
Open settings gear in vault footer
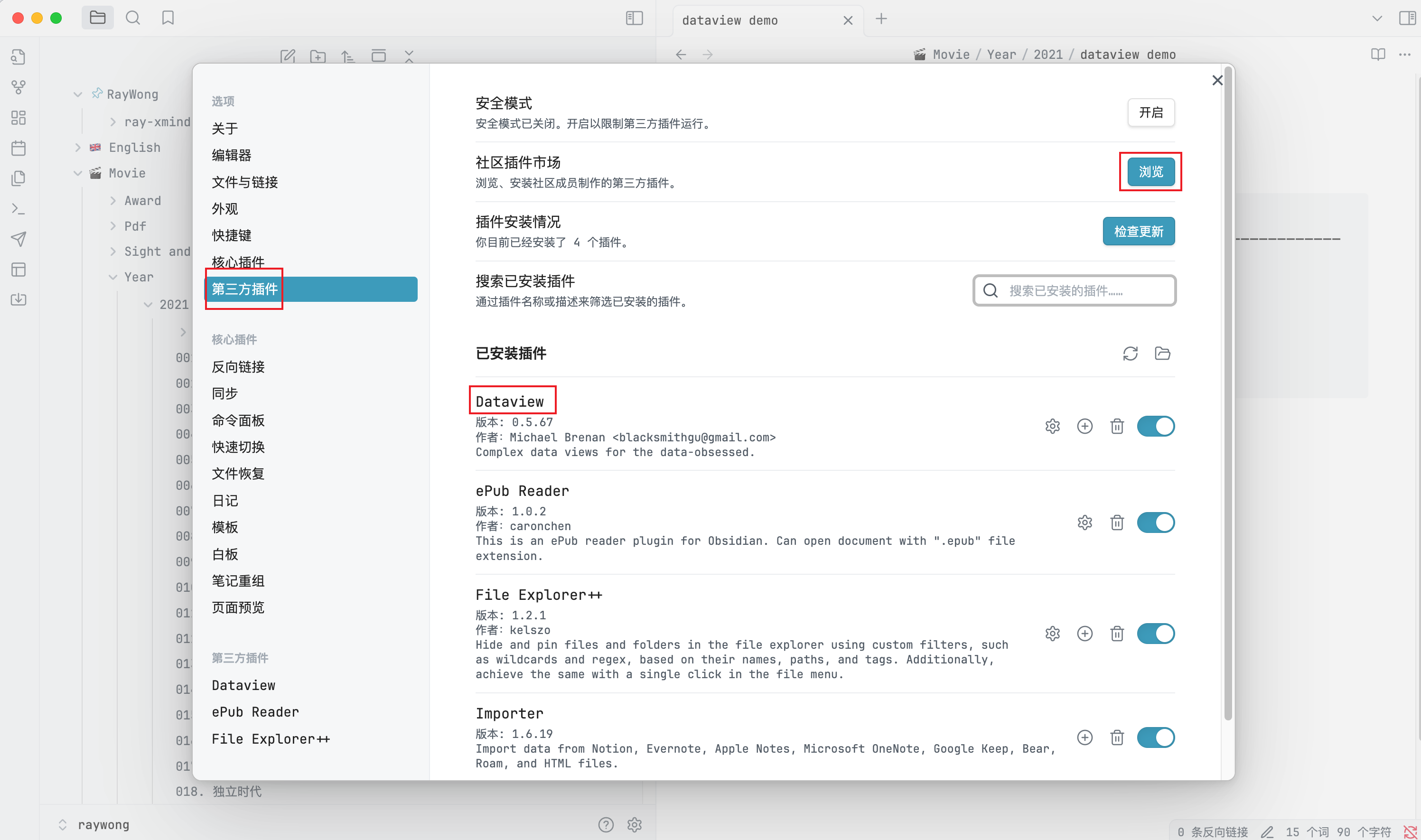pos(635,825)
